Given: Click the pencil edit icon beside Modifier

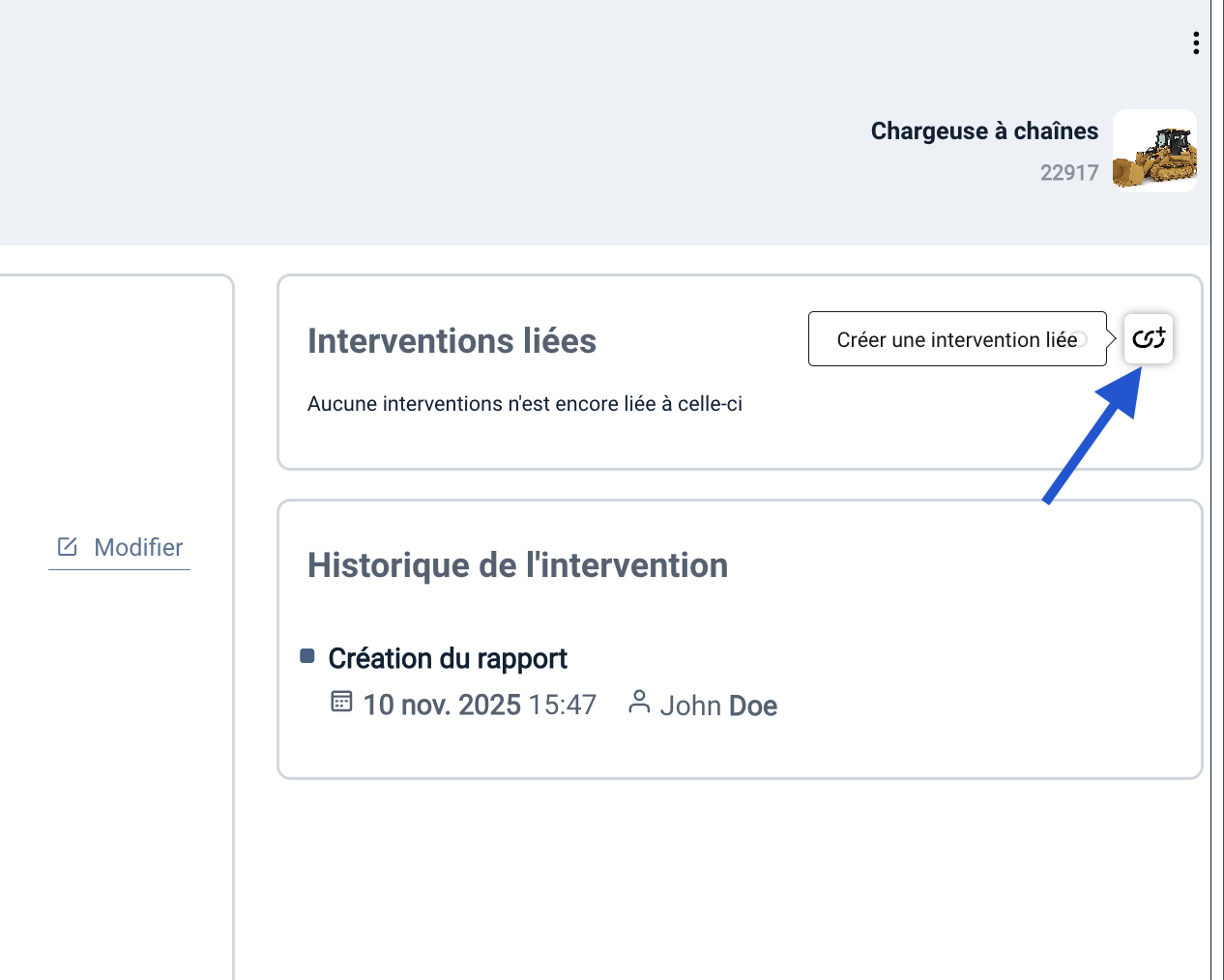Looking at the screenshot, I should [x=68, y=547].
